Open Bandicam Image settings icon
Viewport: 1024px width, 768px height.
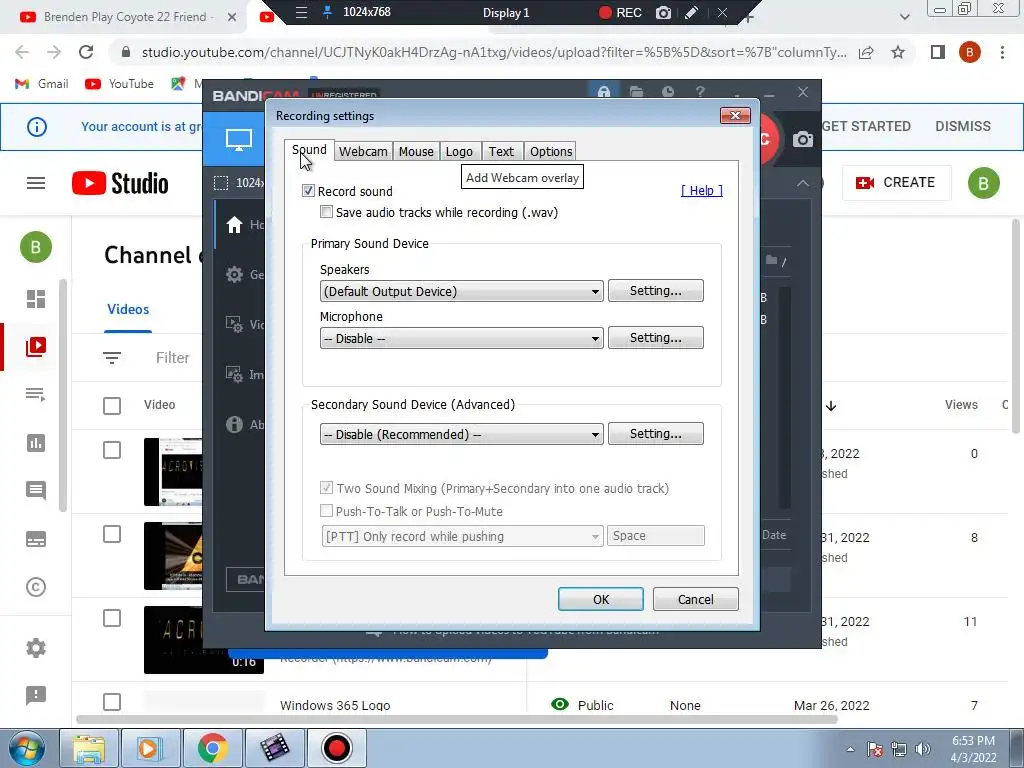point(234,374)
